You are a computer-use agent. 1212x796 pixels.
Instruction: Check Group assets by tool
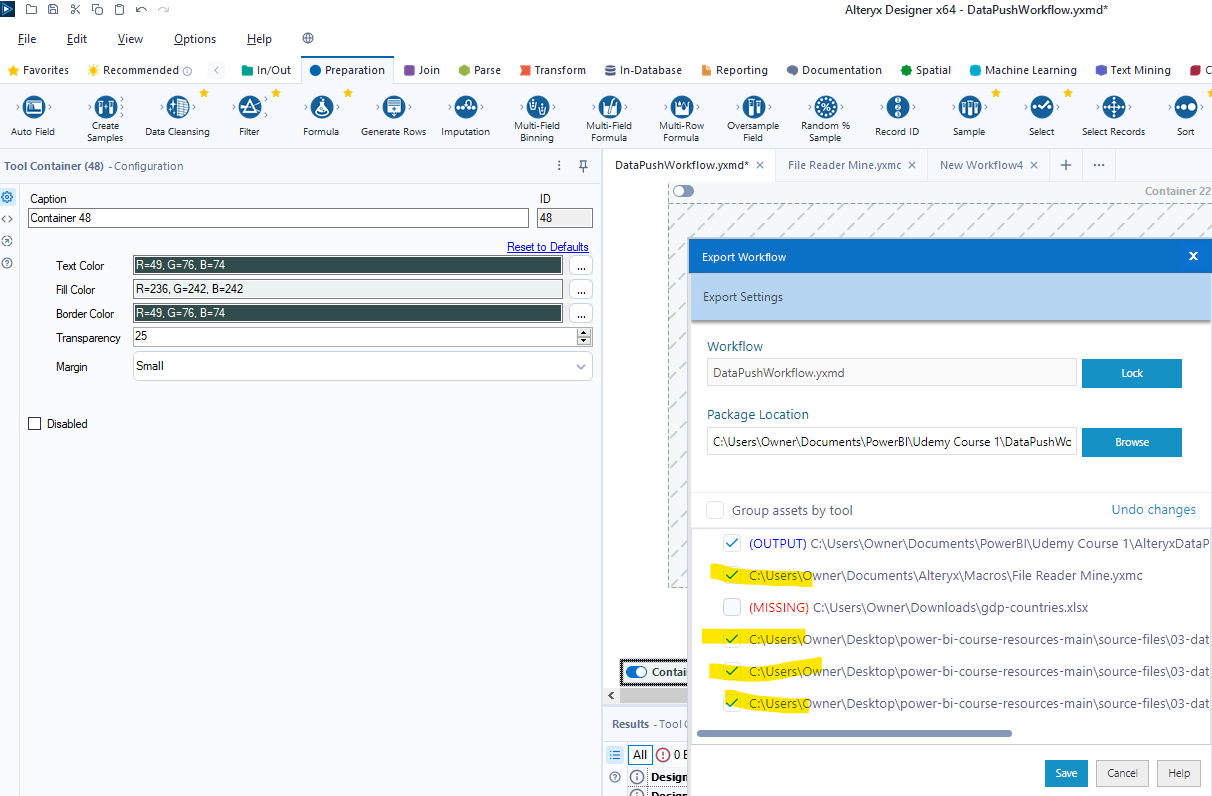715,510
